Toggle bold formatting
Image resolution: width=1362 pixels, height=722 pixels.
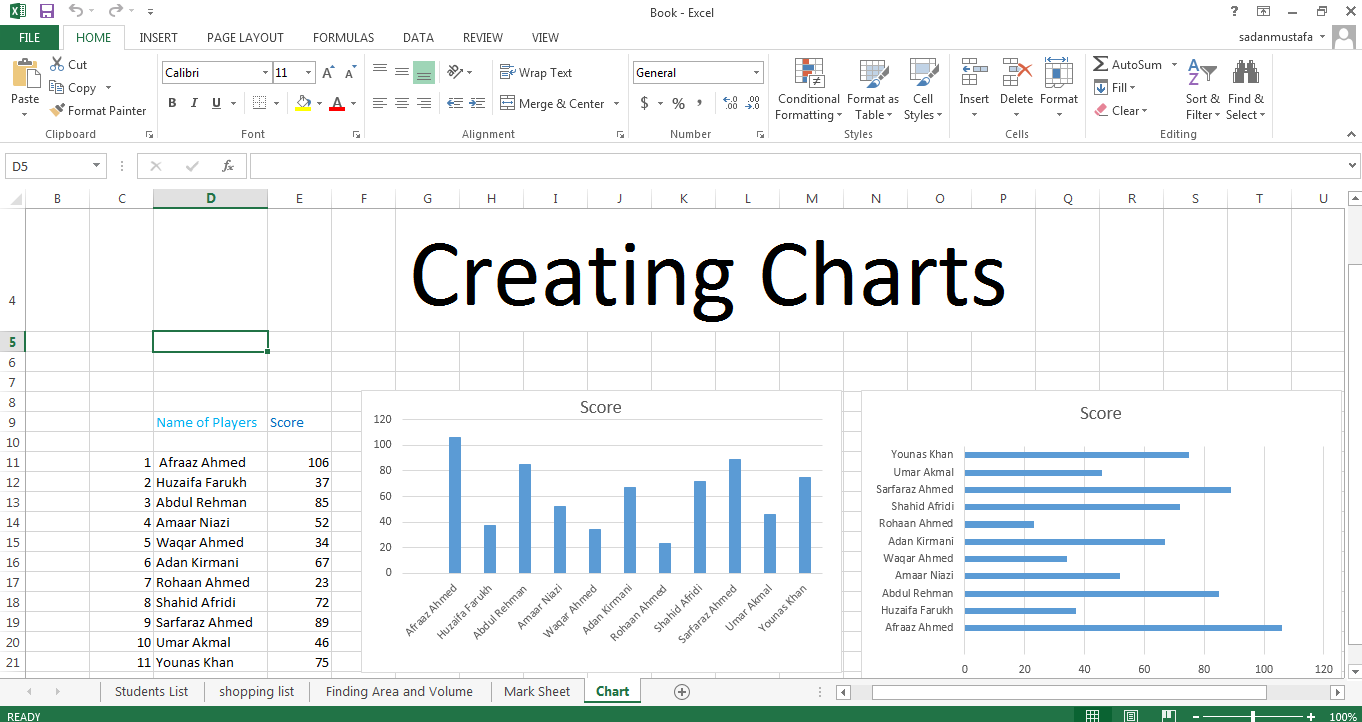coord(171,103)
